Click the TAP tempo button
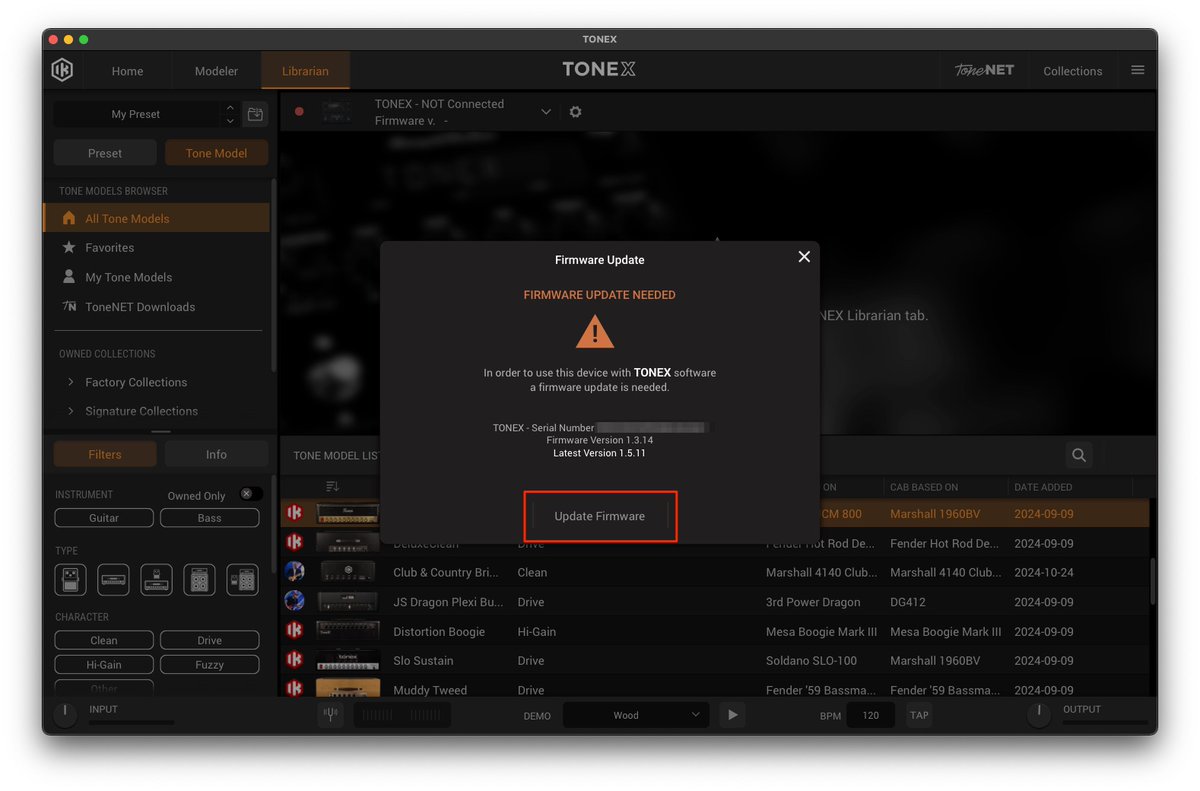Viewport: 1200px width, 791px height. [919, 715]
